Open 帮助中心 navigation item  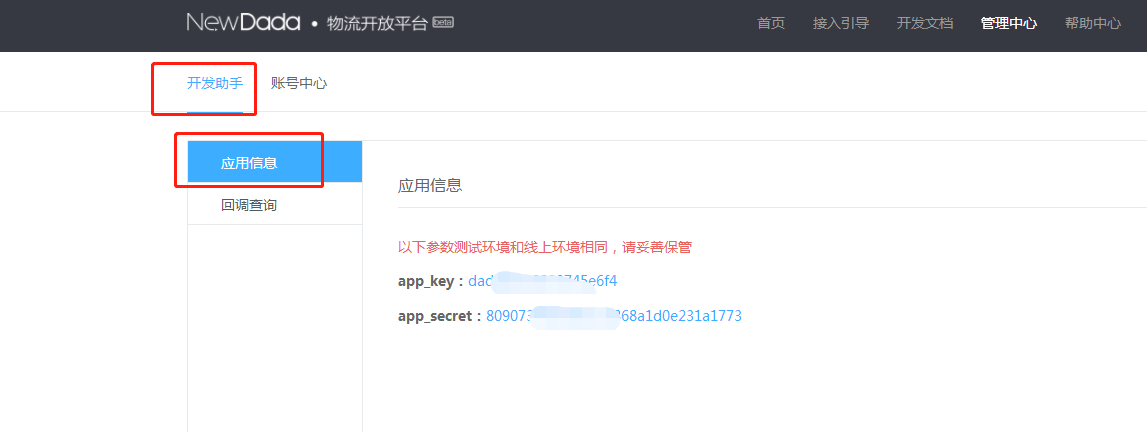point(1093,23)
